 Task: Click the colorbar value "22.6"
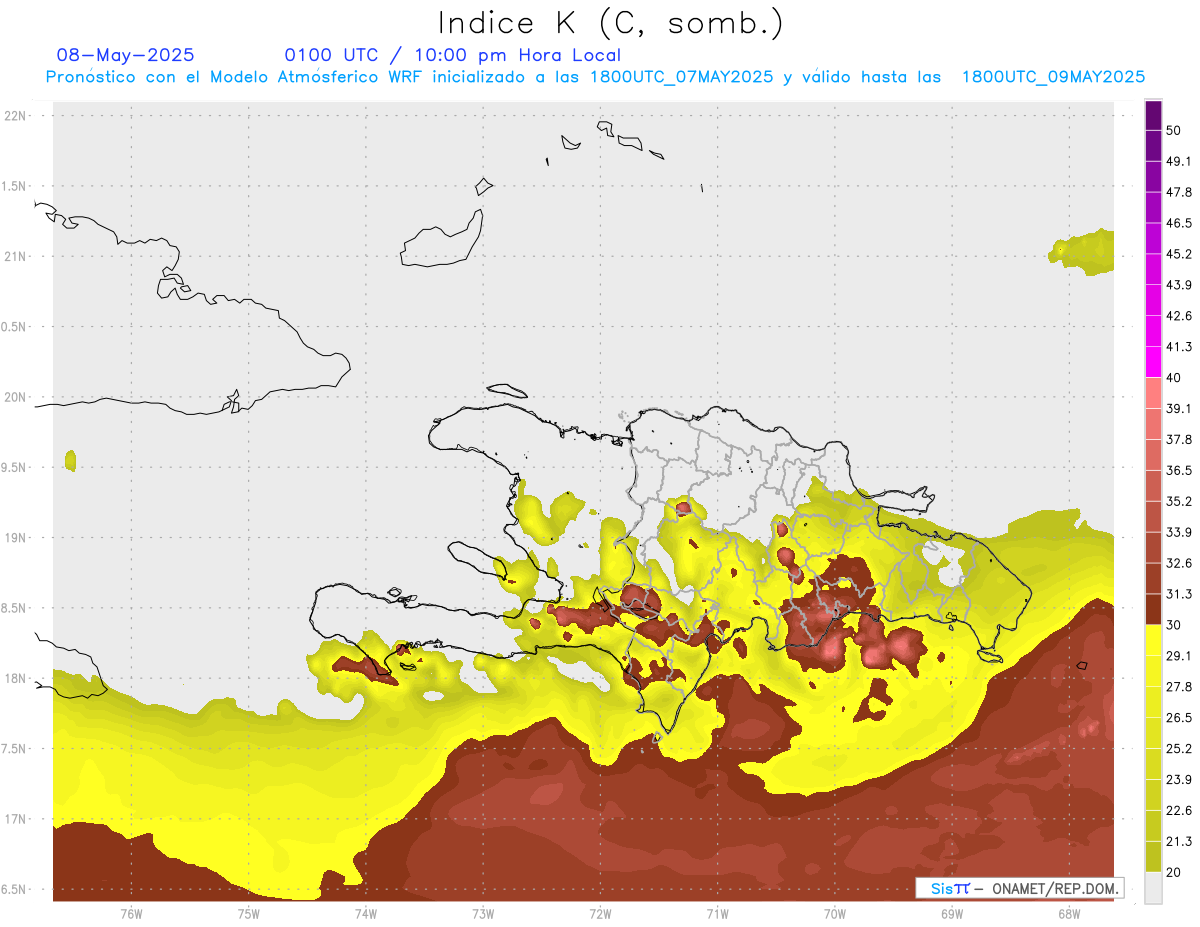tap(1179, 811)
